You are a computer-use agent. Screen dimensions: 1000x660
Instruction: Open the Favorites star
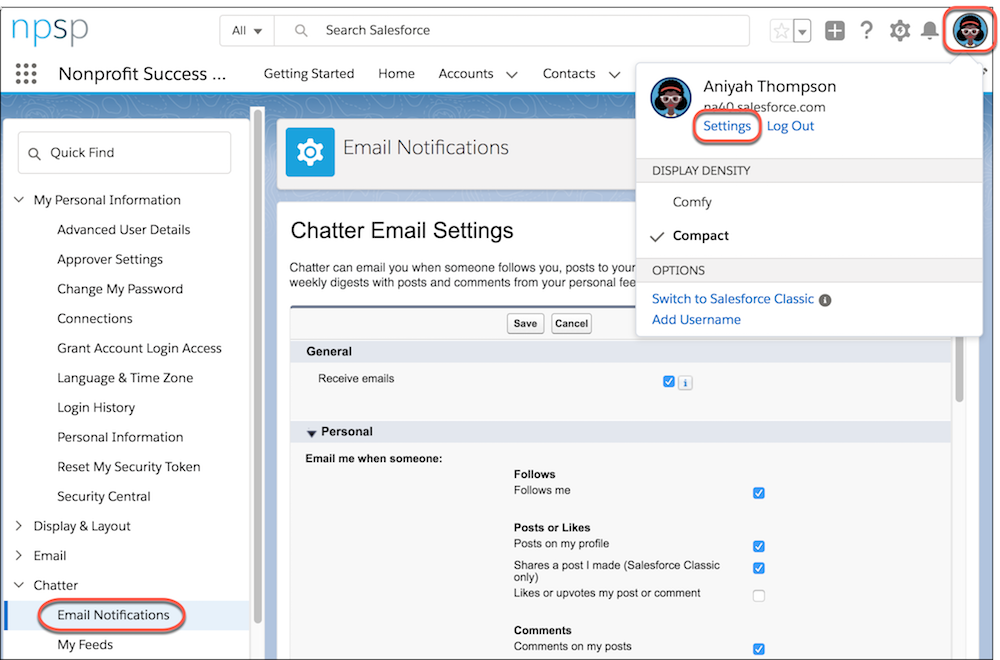783,30
